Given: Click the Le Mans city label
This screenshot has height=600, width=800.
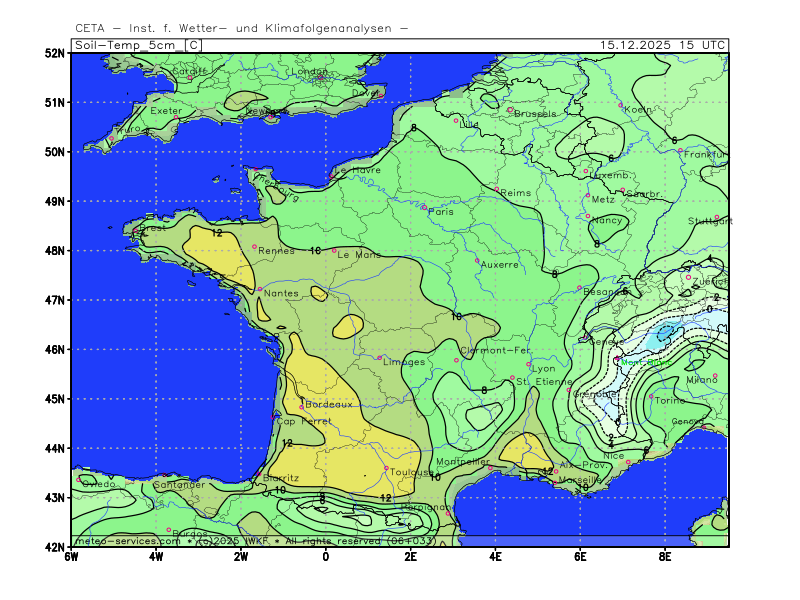Looking at the screenshot, I should point(359,255).
